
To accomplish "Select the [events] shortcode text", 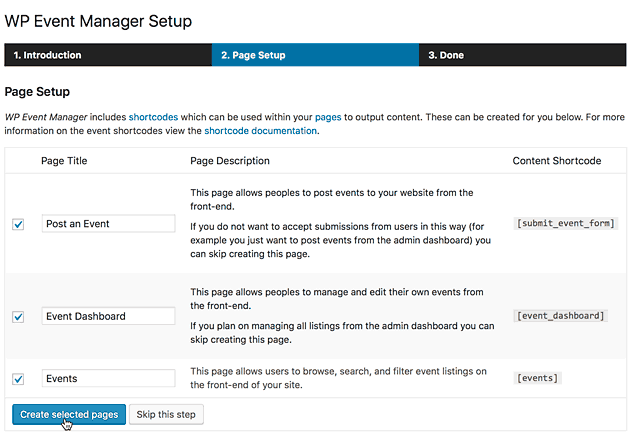I will point(537,378).
